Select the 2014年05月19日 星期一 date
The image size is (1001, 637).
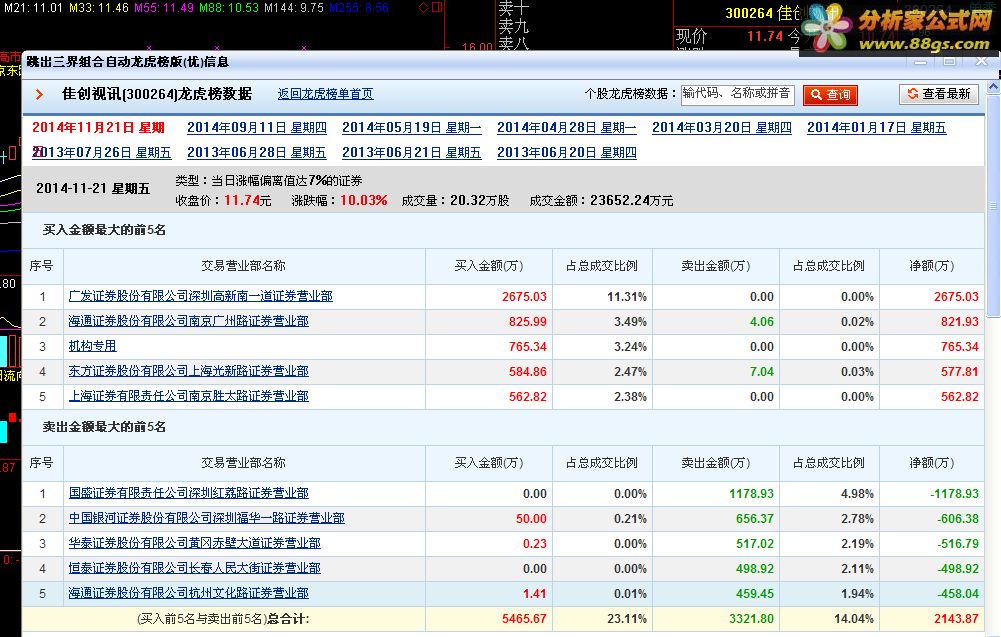(x=412, y=128)
